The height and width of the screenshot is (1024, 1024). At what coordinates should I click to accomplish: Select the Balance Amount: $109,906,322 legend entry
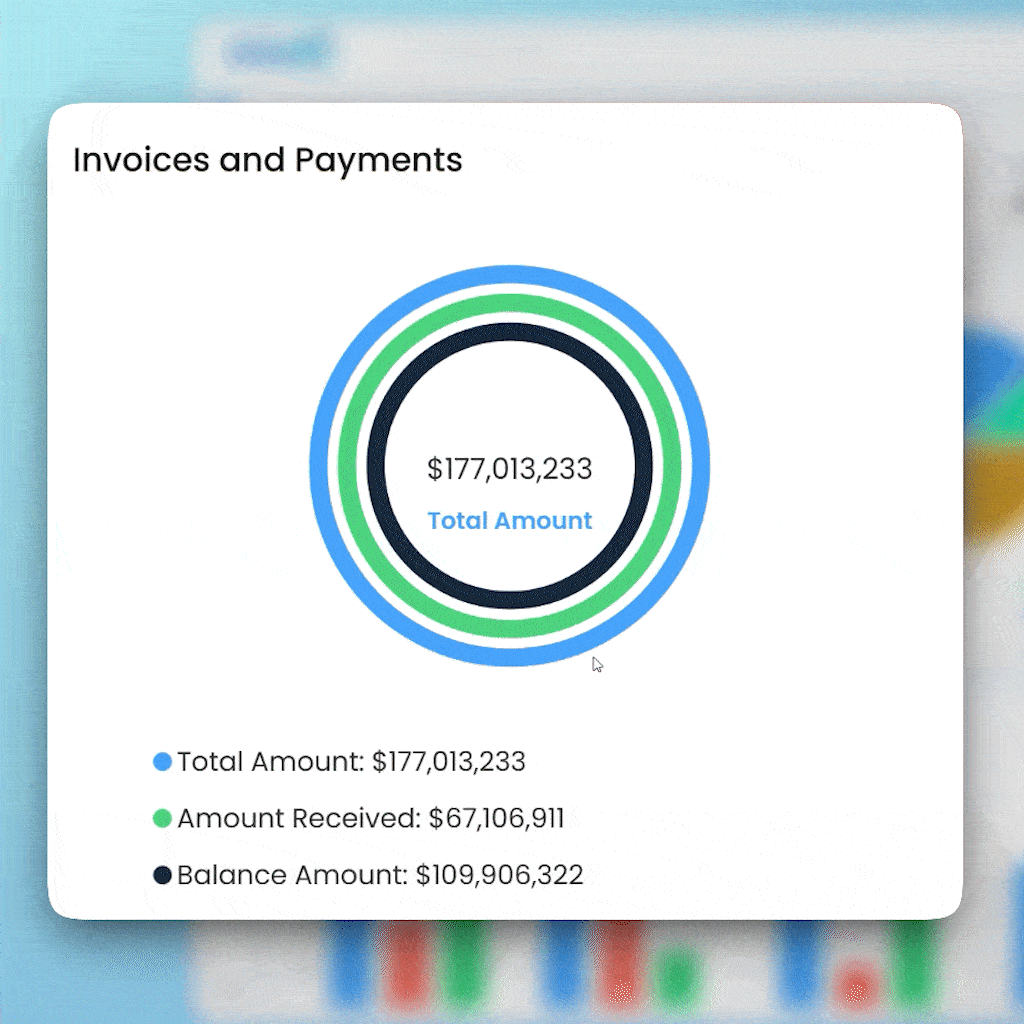[x=368, y=875]
